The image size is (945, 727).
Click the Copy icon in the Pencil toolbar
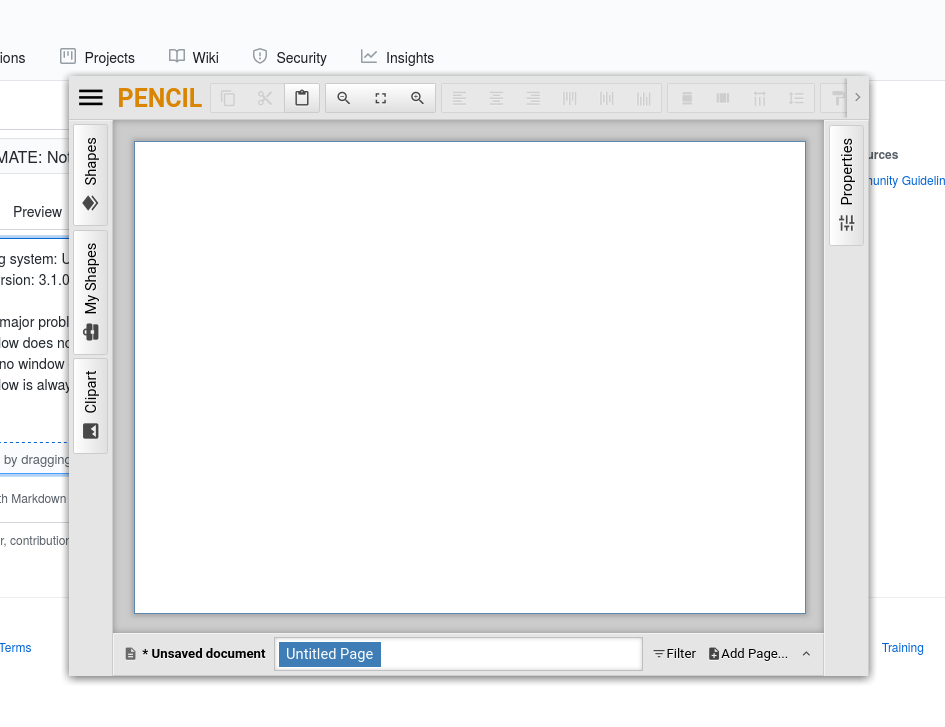pyautogui.click(x=228, y=98)
